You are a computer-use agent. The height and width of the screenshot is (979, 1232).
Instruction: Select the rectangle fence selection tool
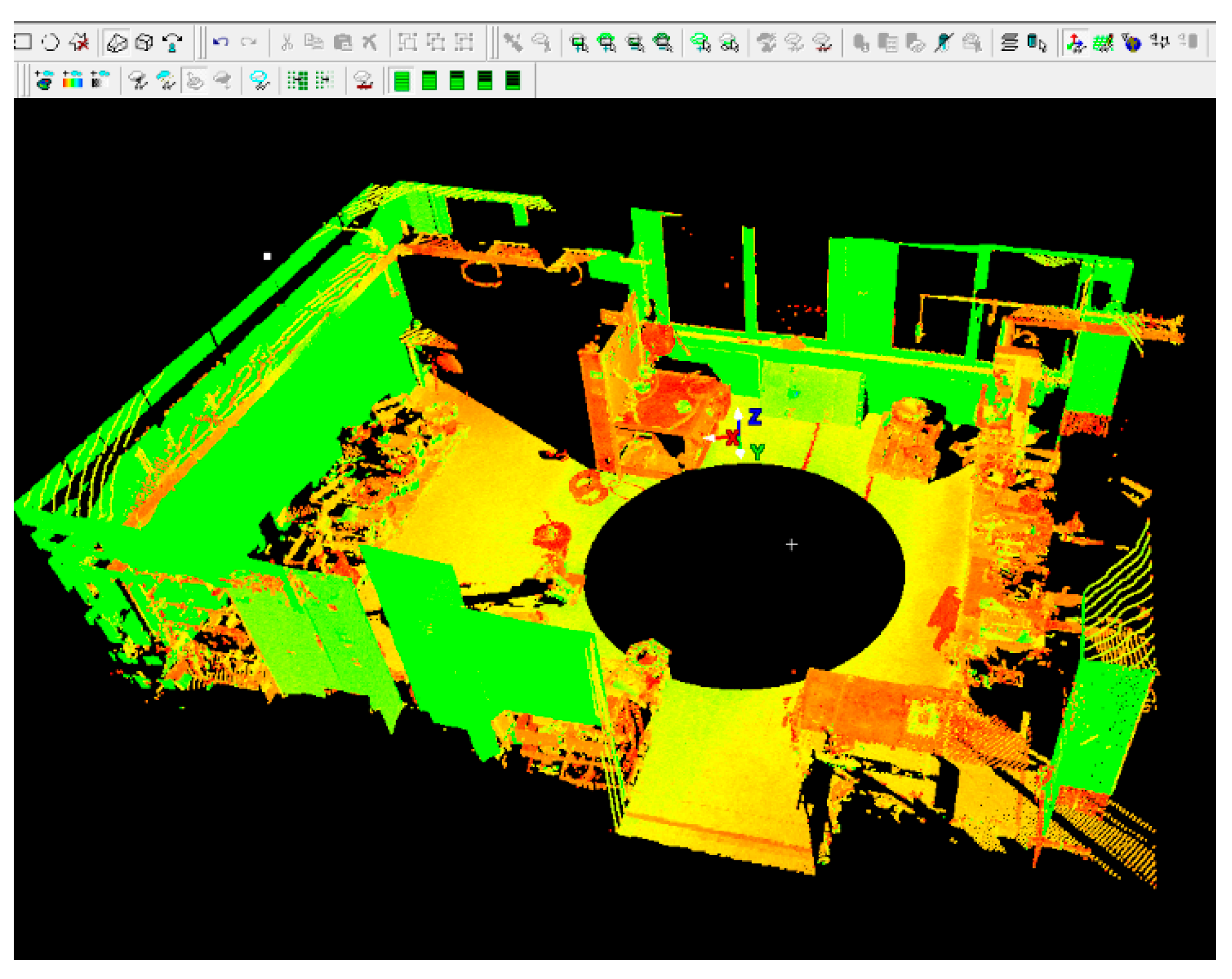(23, 42)
